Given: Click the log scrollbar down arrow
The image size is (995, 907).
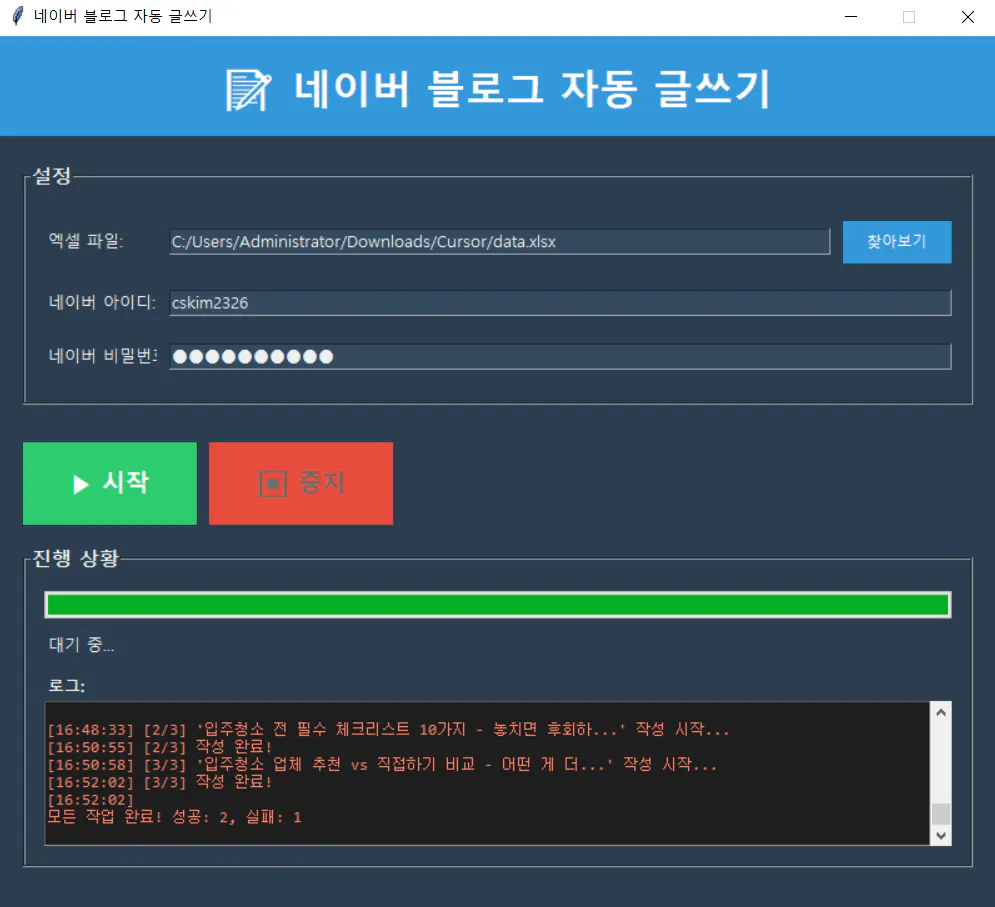Looking at the screenshot, I should click(x=941, y=835).
